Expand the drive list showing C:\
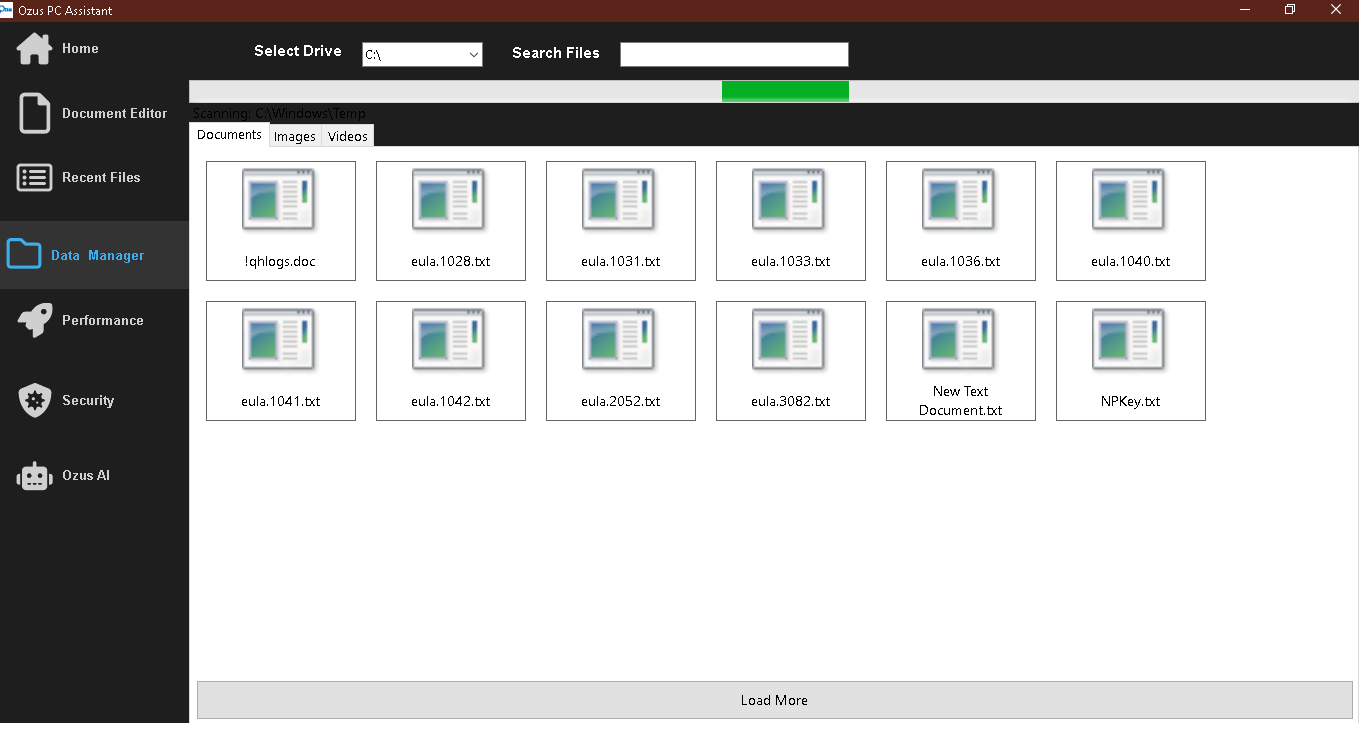Screen dimensions: 1366x730 pyautogui.click(x=421, y=54)
